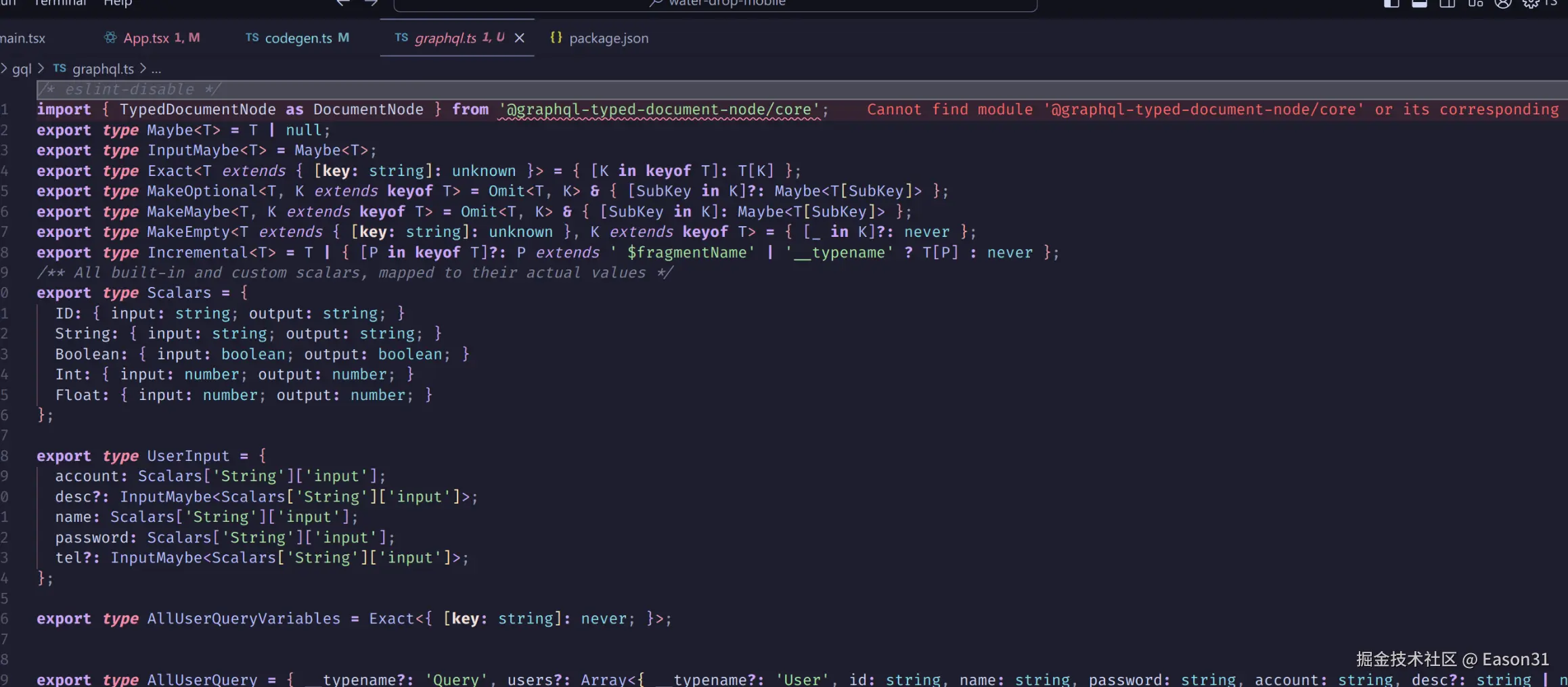Open the split editor icon
Image resolution: width=1568 pixels, height=687 pixels.
pyautogui.click(x=1448, y=3)
